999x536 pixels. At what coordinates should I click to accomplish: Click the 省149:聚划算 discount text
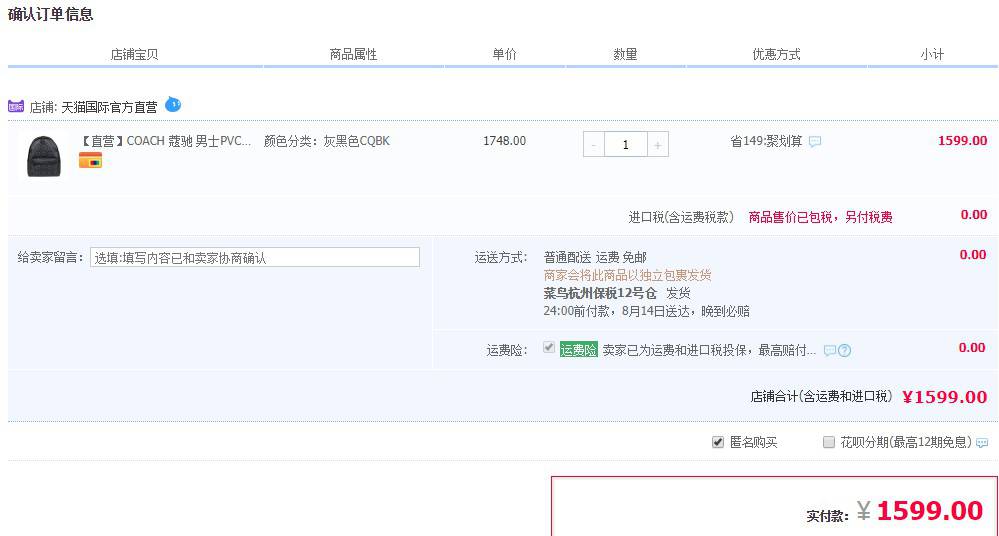coord(766,141)
